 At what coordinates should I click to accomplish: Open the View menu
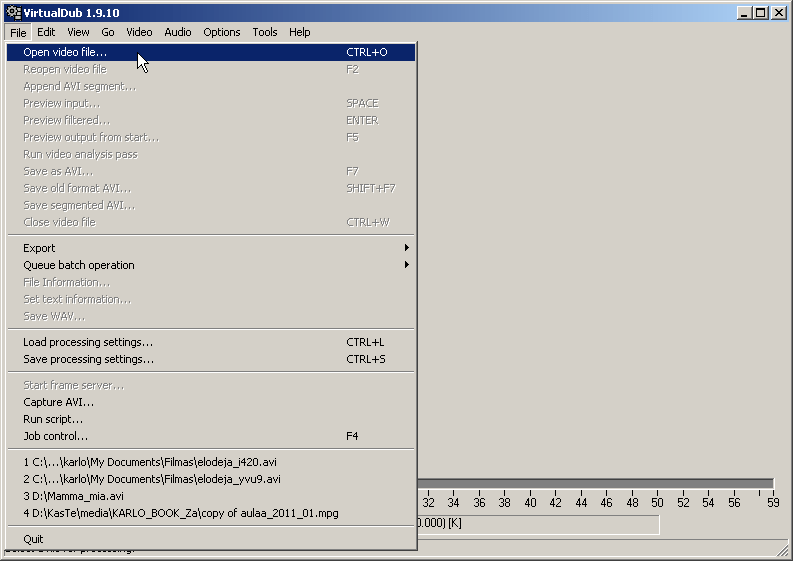click(78, 32)
